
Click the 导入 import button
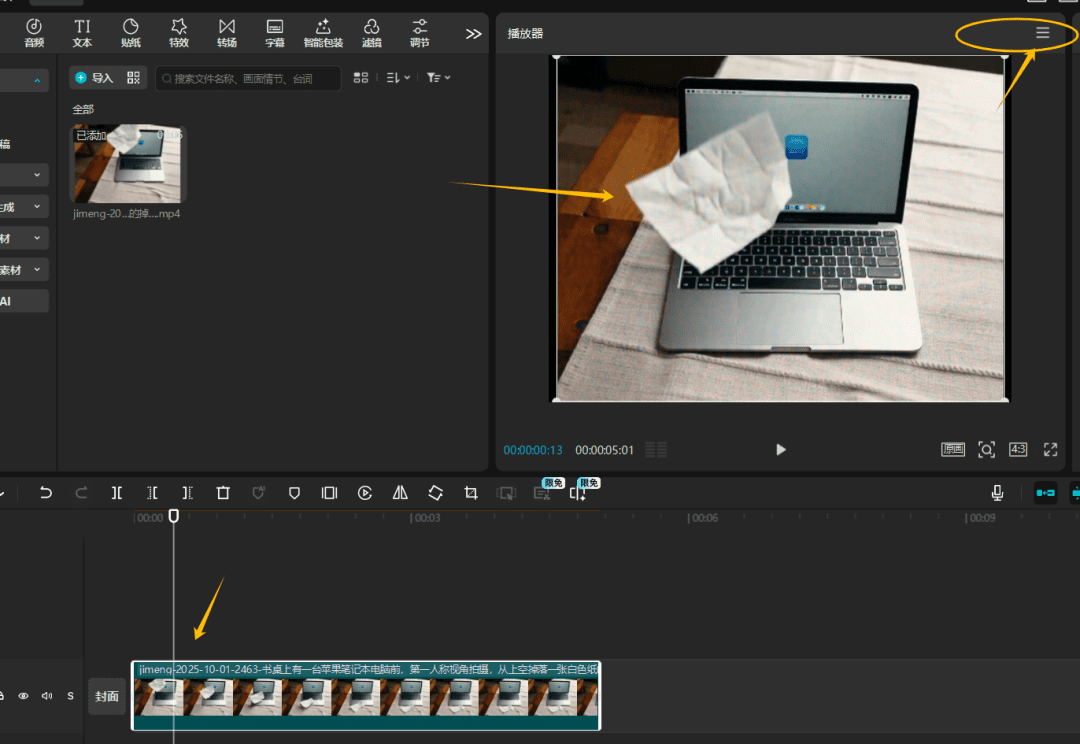(94, 78)
